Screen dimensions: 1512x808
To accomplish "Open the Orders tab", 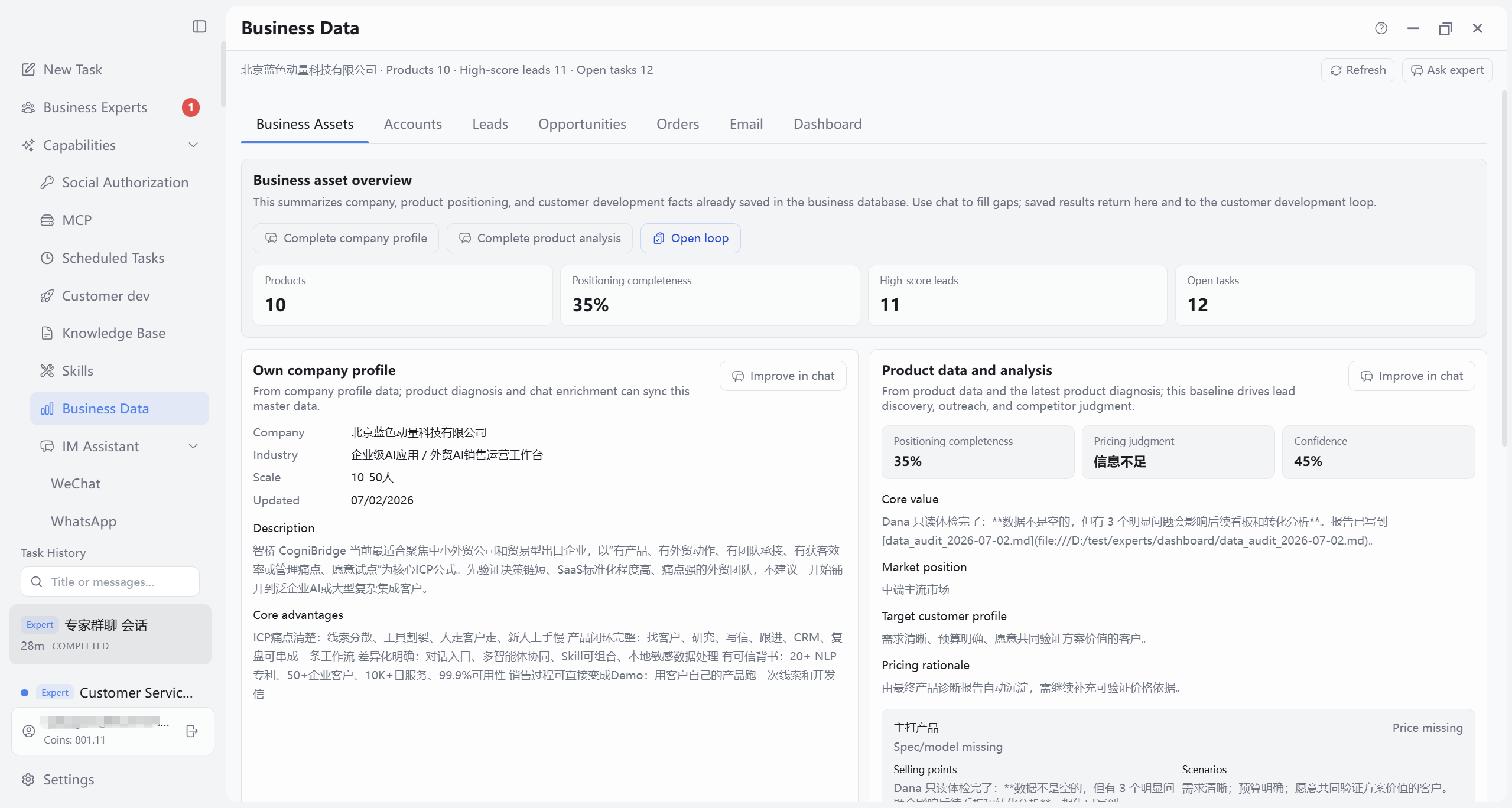I will (678, 124).
